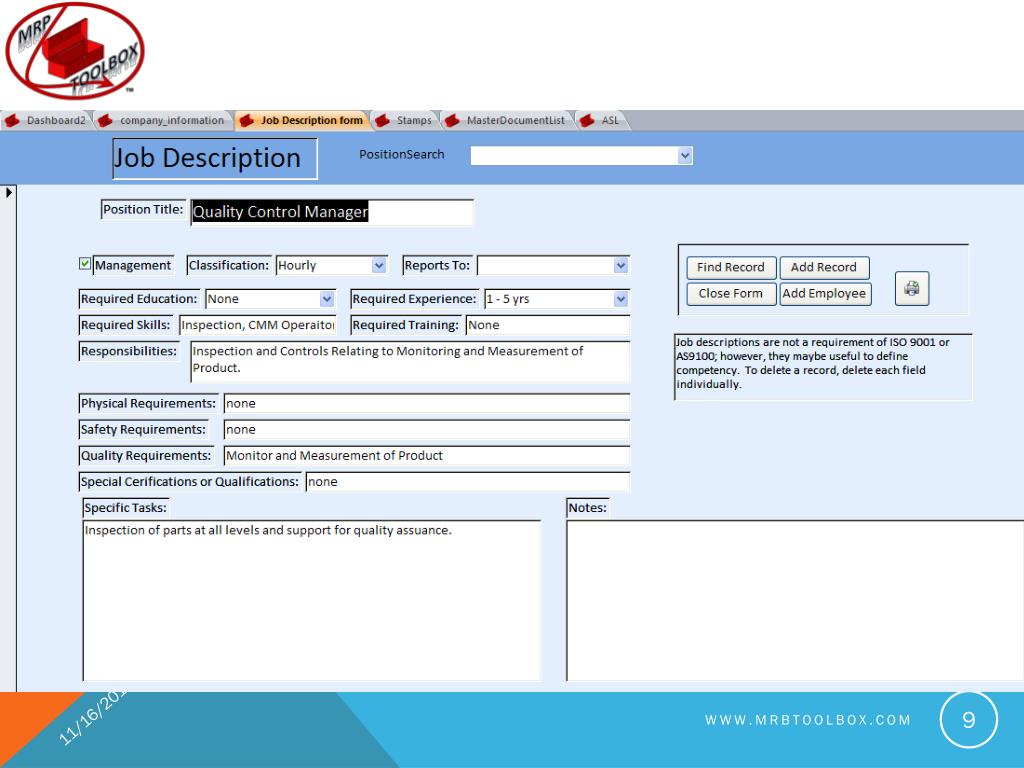Click the WWW.MRBTOOLBOX.COM footer text

(807, 720)
